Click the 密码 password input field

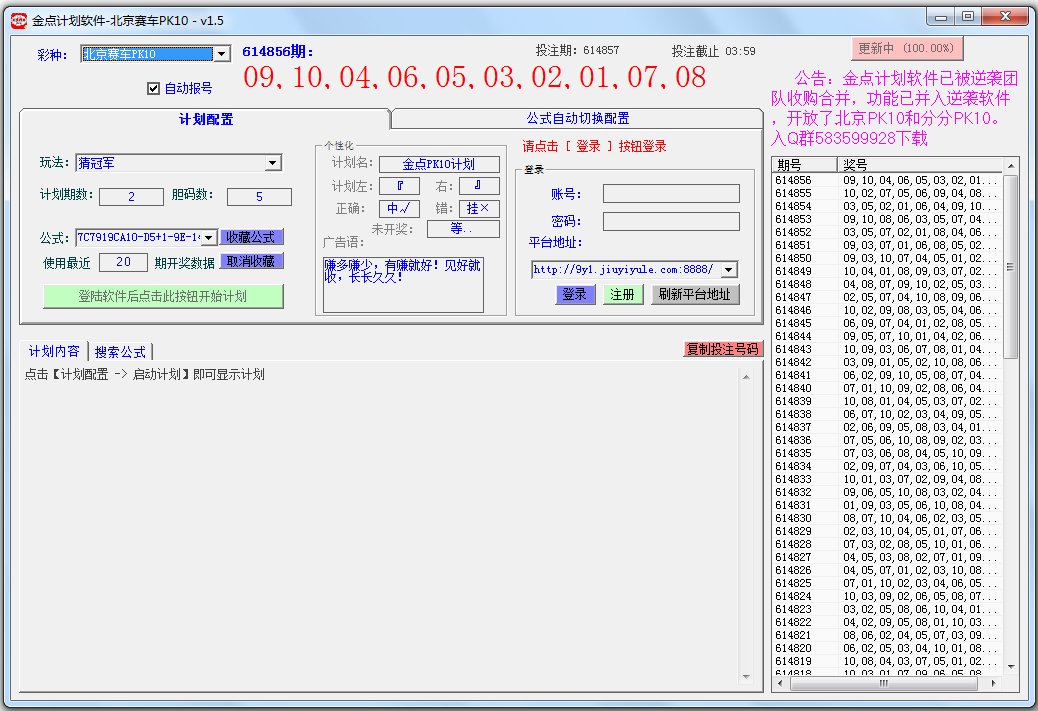pos(671,221)
